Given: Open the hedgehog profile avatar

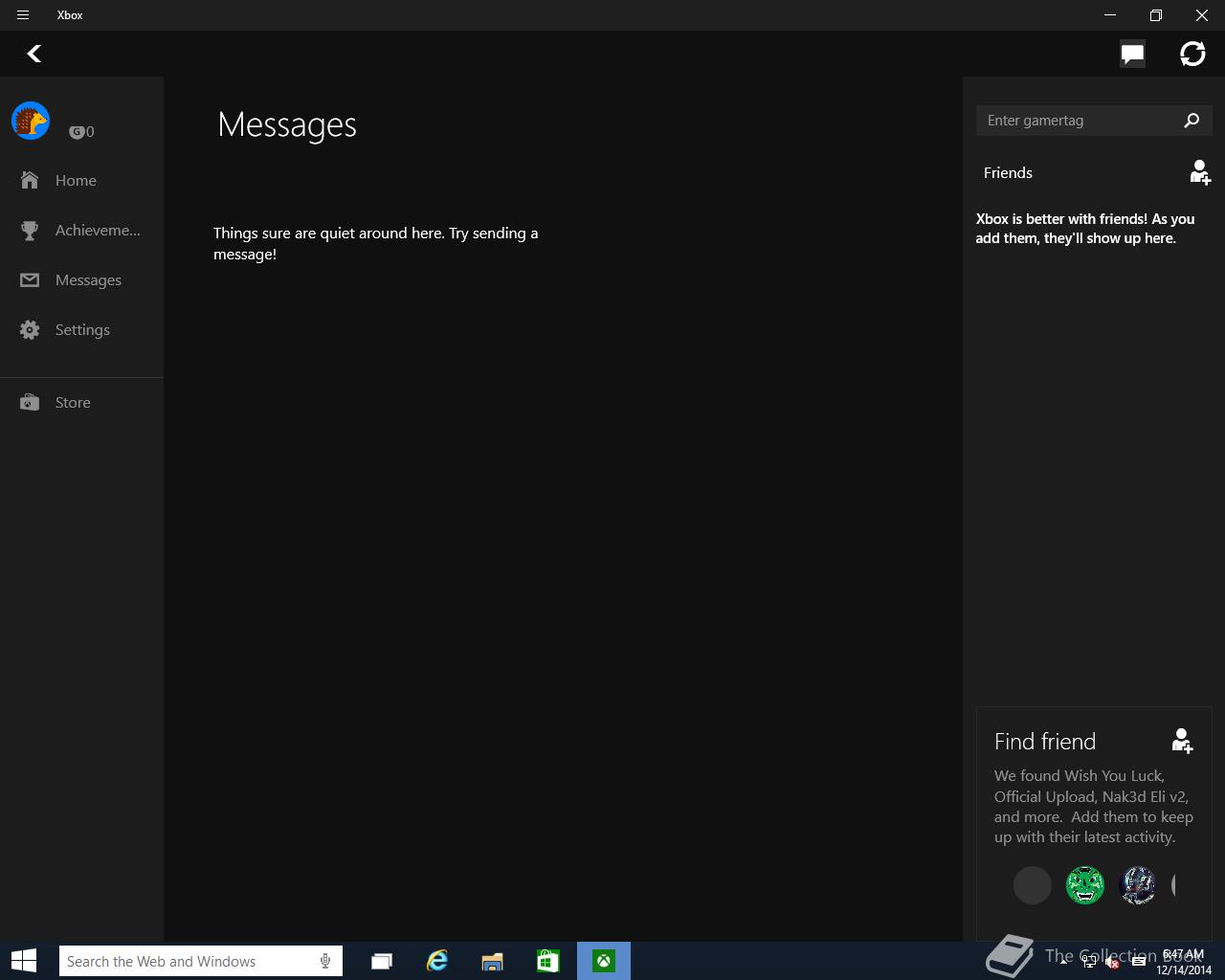Looking at the screenshot, I should (x=31, y=121).
